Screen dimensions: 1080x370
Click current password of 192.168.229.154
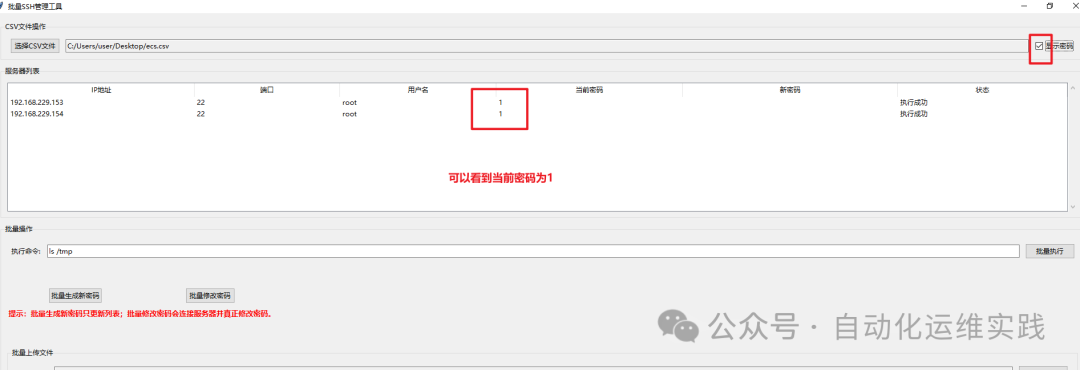[x=501, y=114]
